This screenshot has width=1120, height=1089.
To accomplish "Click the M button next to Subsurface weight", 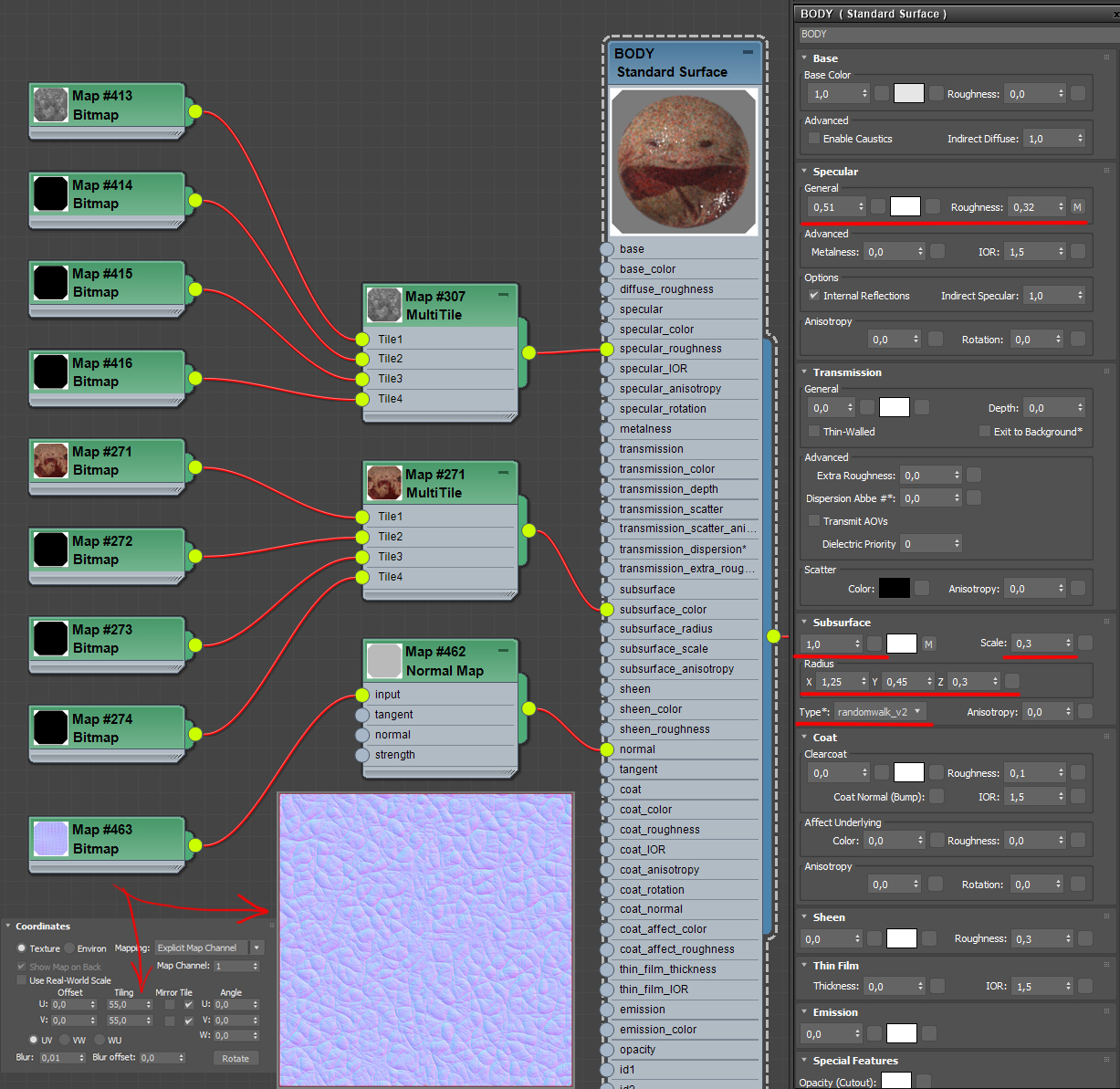I will pyautogui.click(x=928, y=644).
